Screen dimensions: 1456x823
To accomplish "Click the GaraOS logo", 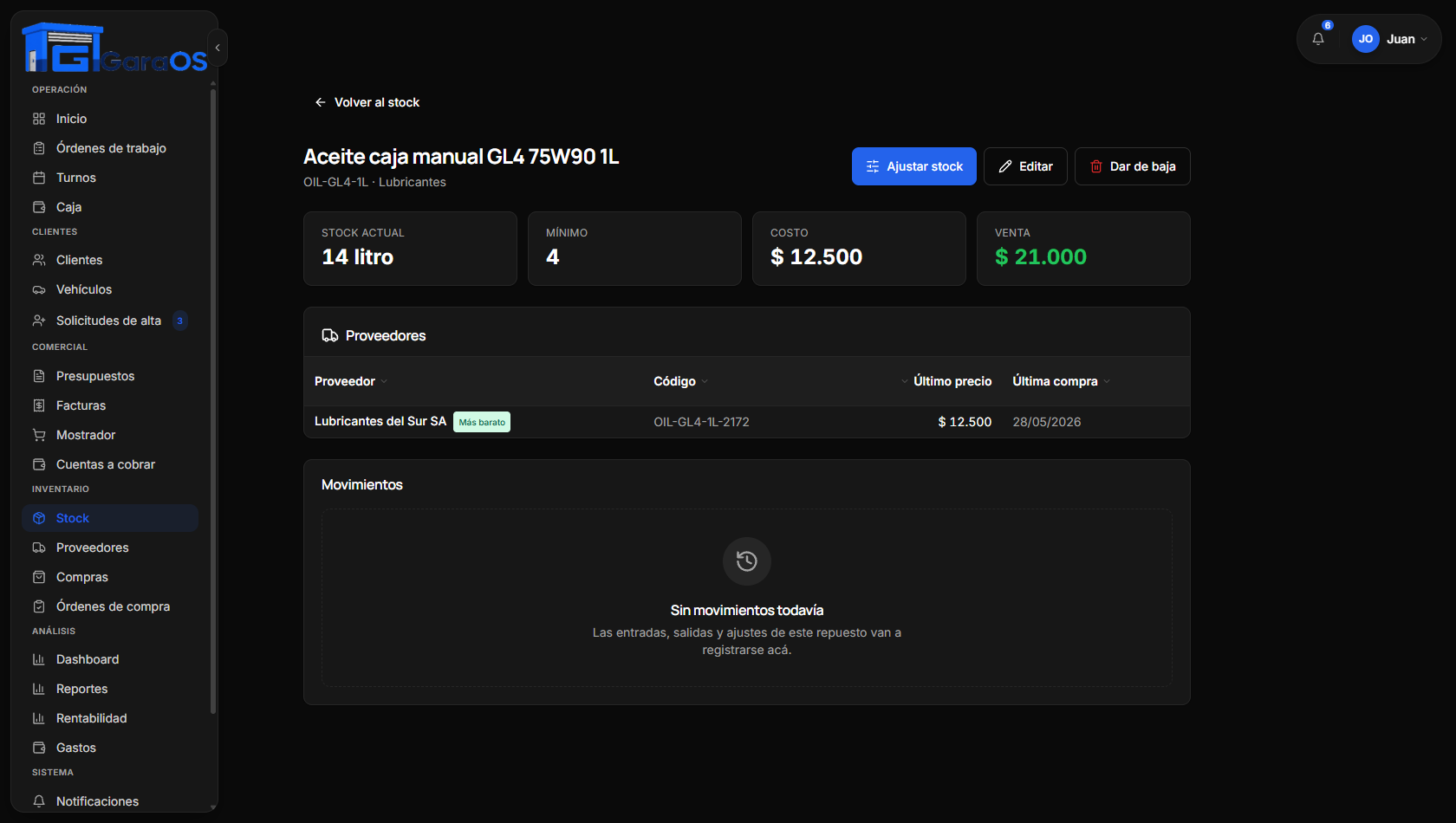I will pyautogui.click(x=114, y=48).
